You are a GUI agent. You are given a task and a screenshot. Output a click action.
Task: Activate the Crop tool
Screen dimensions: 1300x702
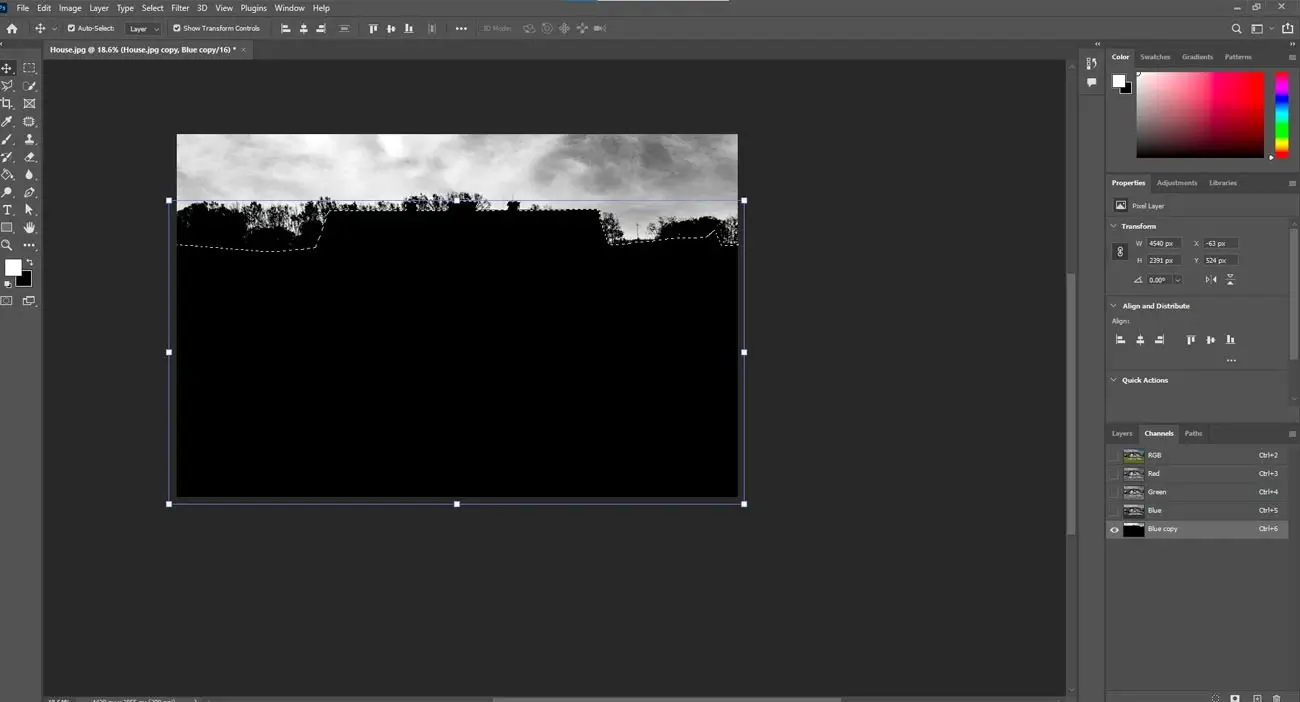click(8, 104)
